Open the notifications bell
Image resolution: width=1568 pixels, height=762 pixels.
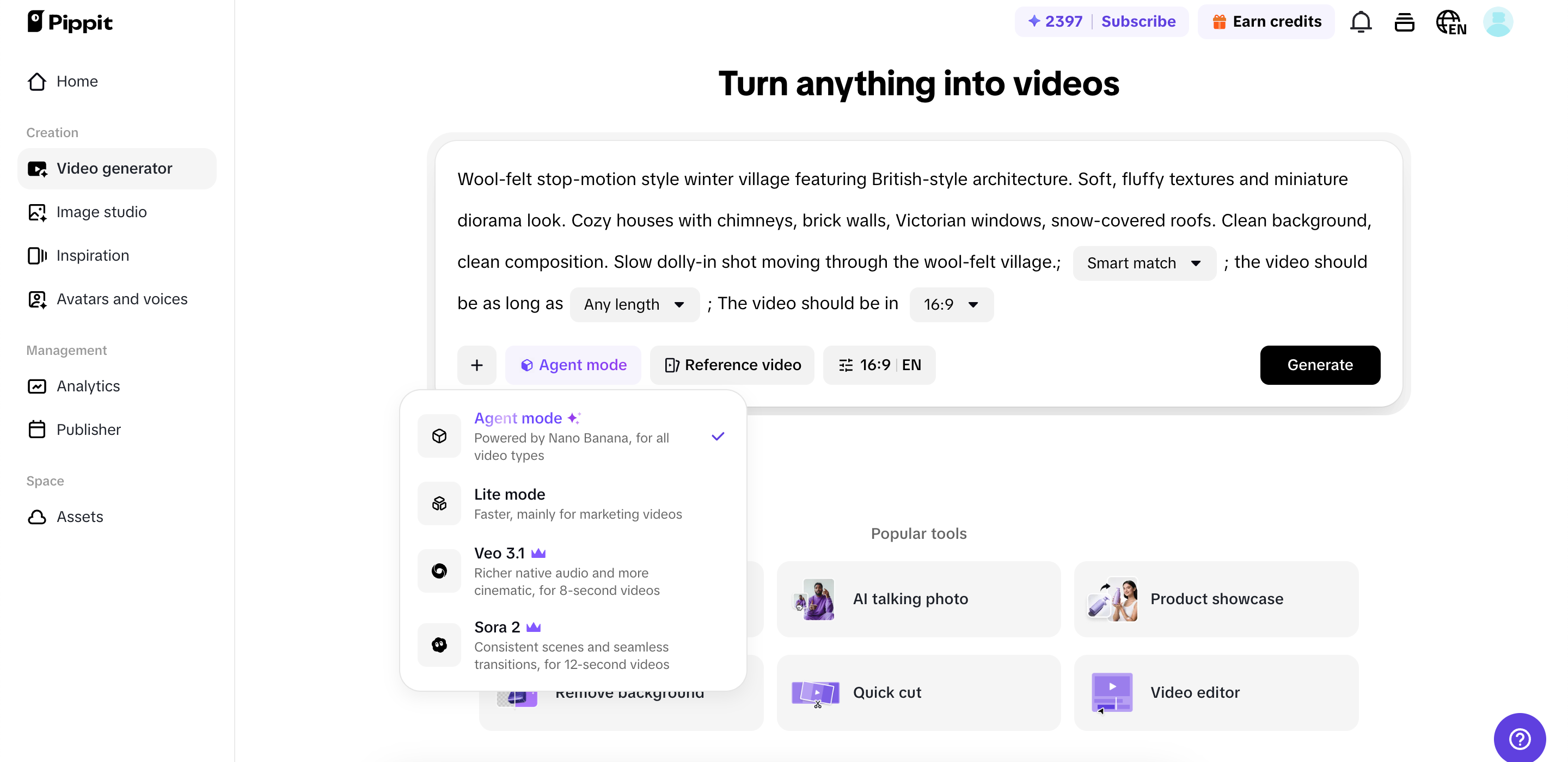click(x=1361, y=21)
